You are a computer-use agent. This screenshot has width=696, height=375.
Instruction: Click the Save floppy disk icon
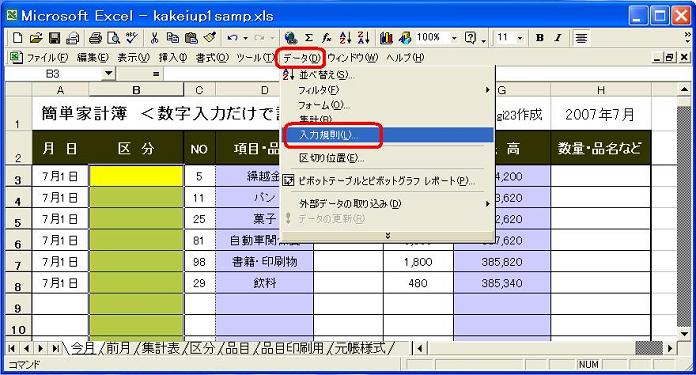click(54, 38)
